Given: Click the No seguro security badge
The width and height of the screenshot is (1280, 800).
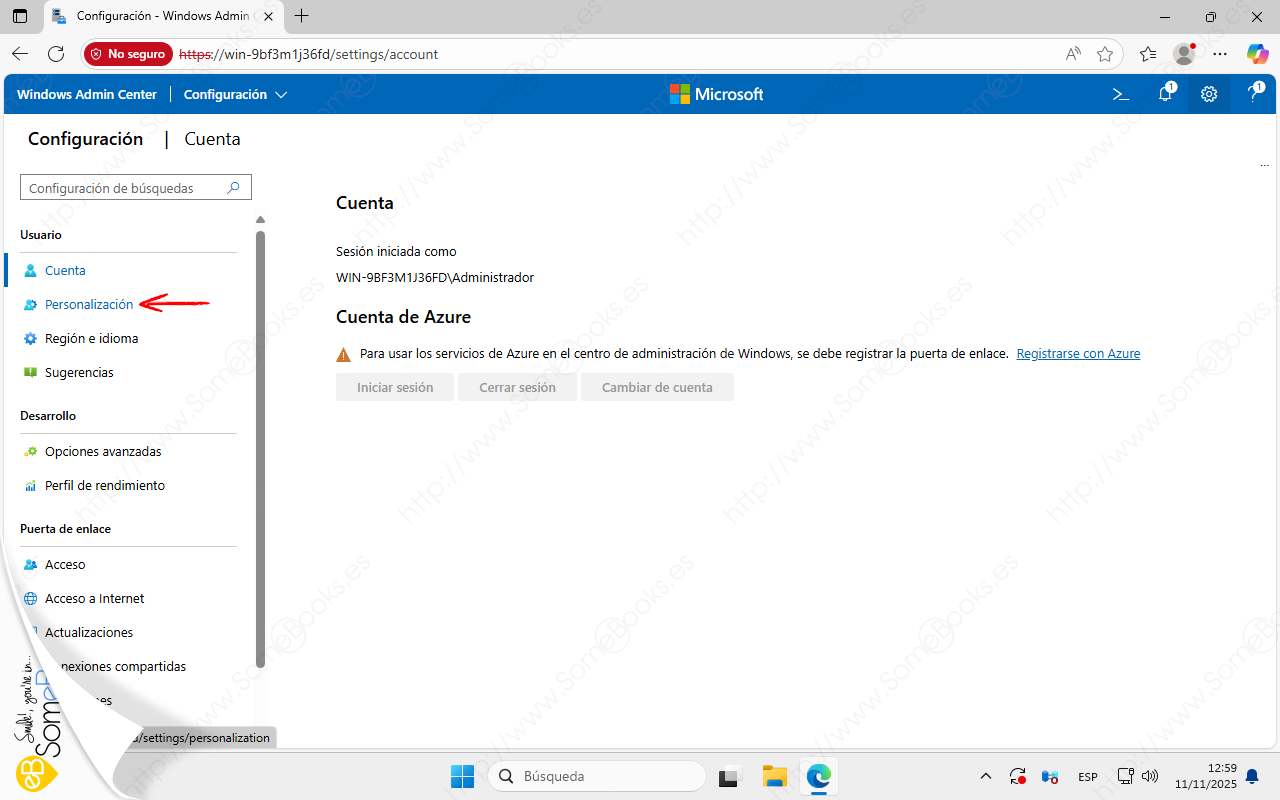Looking at the screenshot, I should click(x=128, y=54).
